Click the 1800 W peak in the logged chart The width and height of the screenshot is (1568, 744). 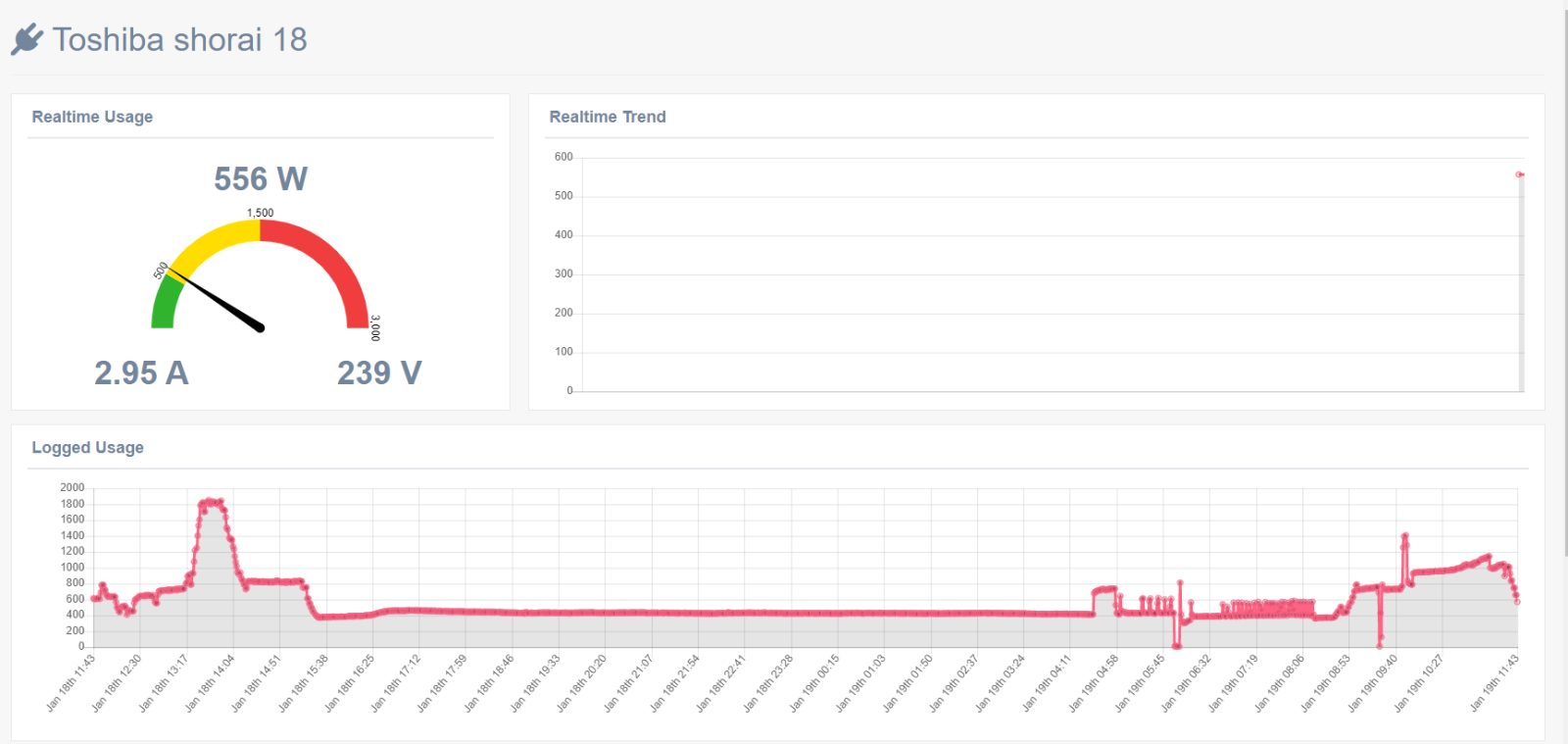pos(211,502)
